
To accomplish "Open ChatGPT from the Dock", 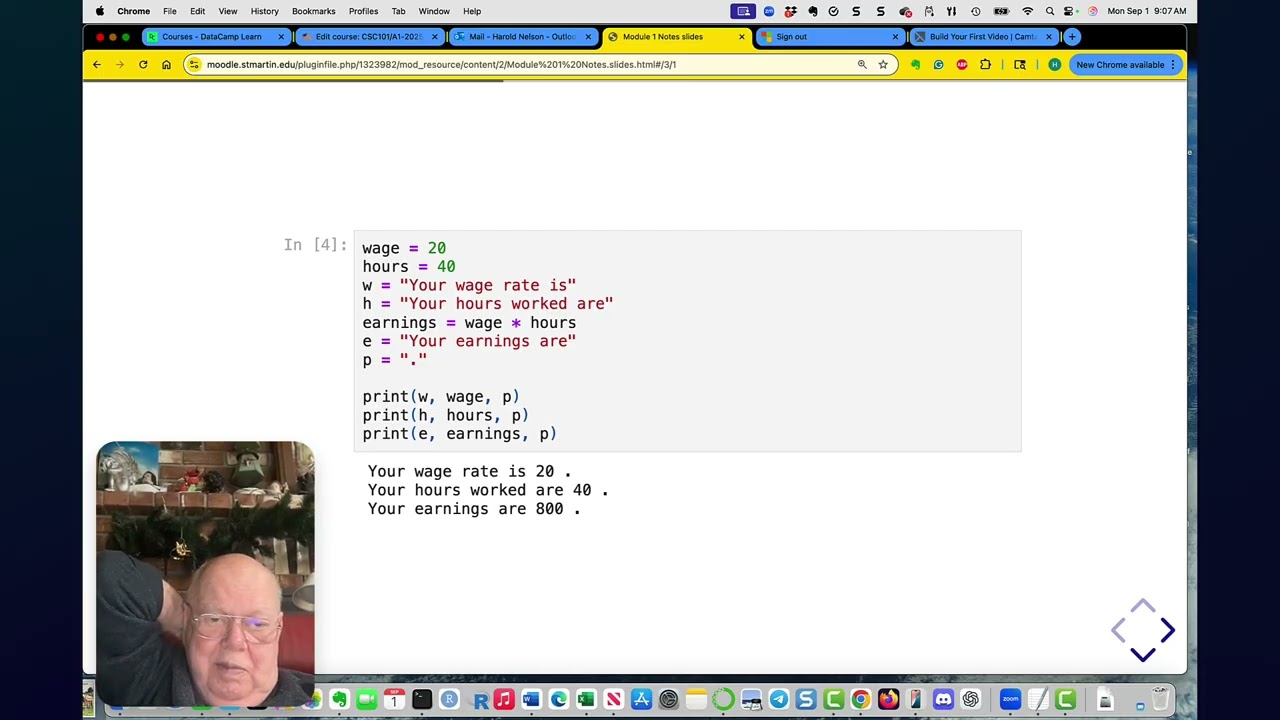I will click(x=971, y=700).
